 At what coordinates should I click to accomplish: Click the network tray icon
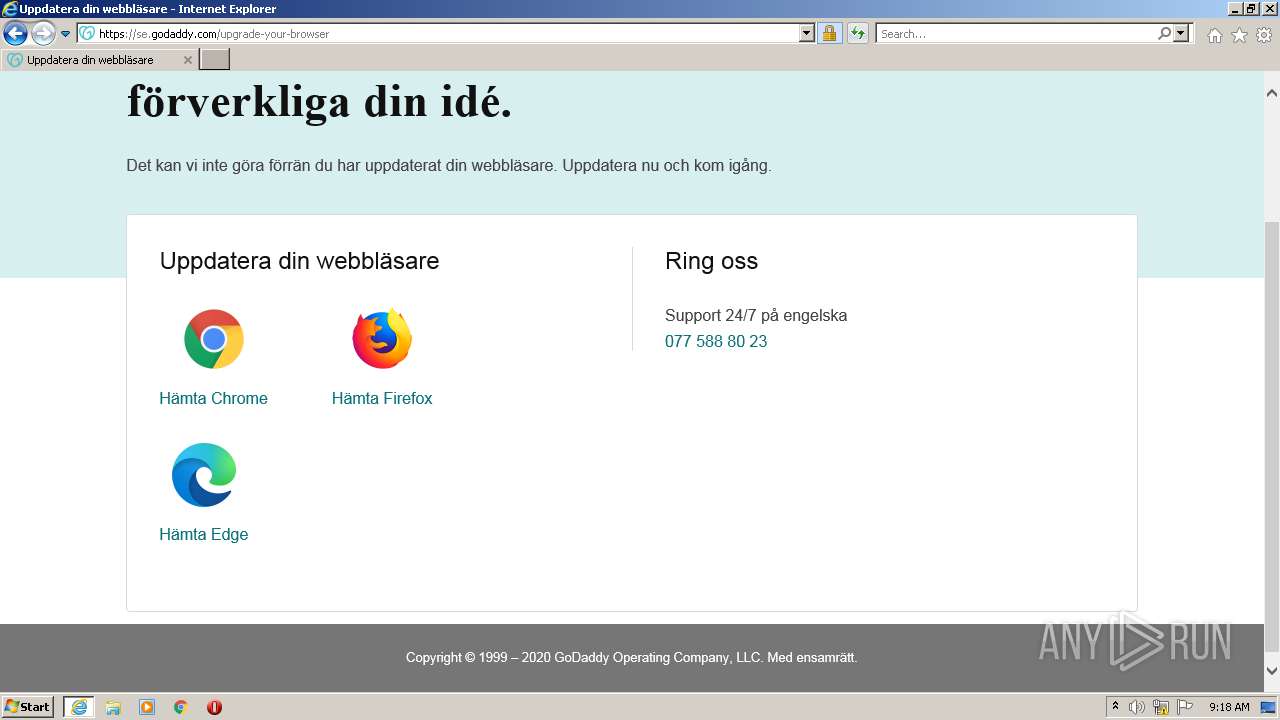(x=1161, y=707)
